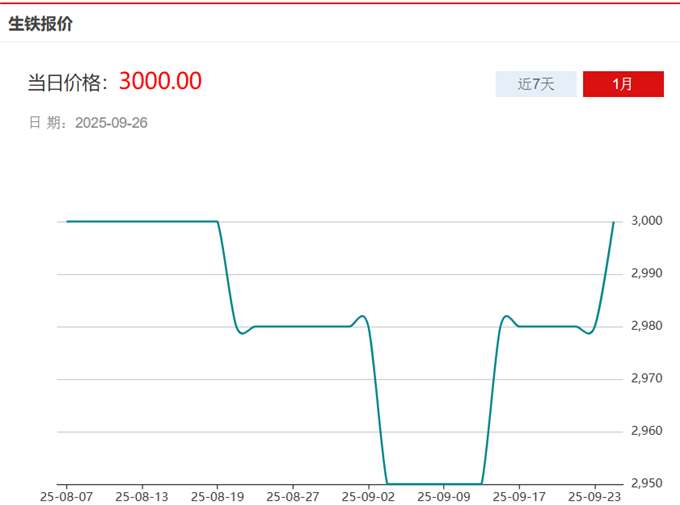Click the 2,990 y-axis value label
The height and width of the screenshot is (505, 680).
click(x=647, y=273)
